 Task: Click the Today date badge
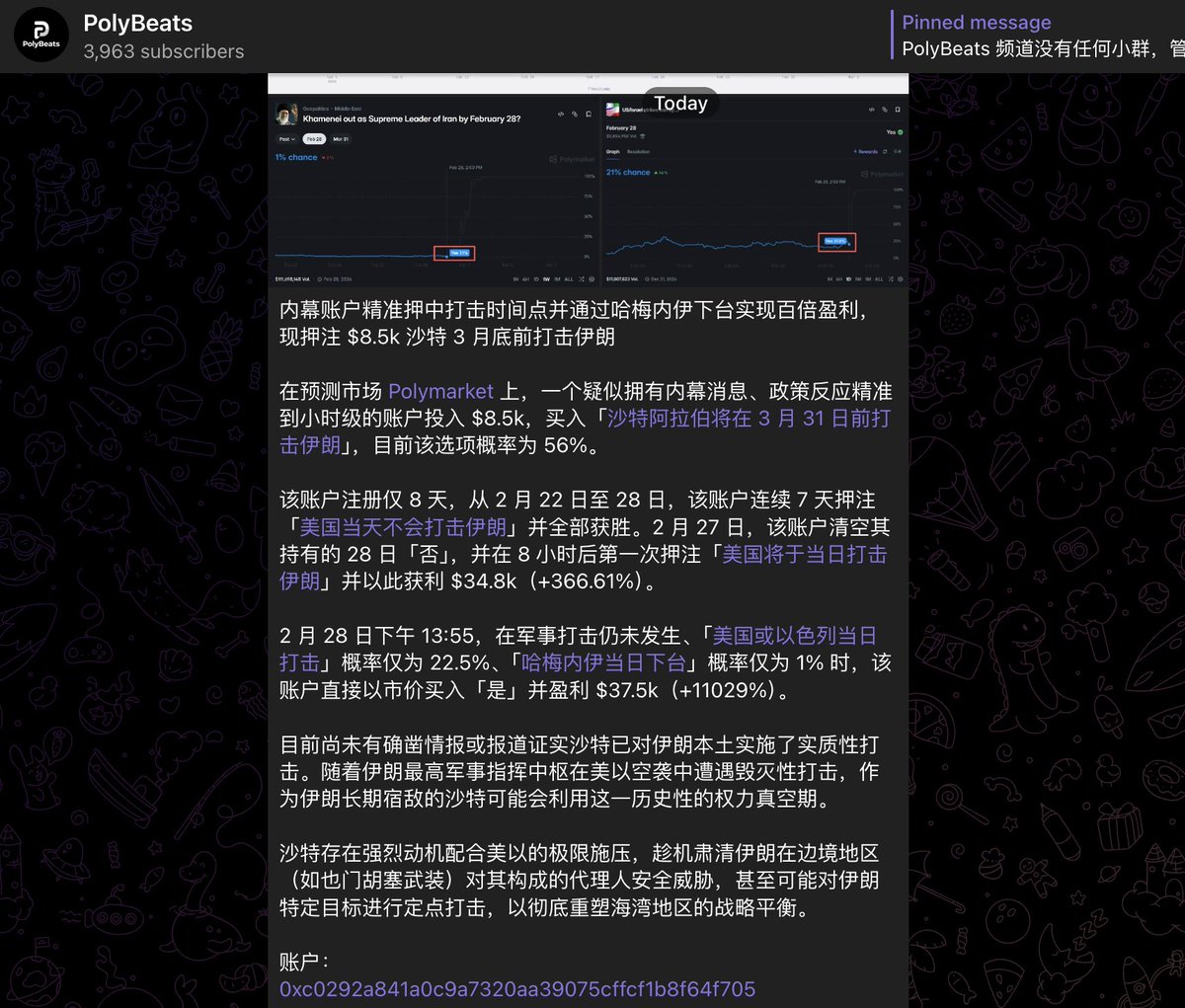(681, 104)
